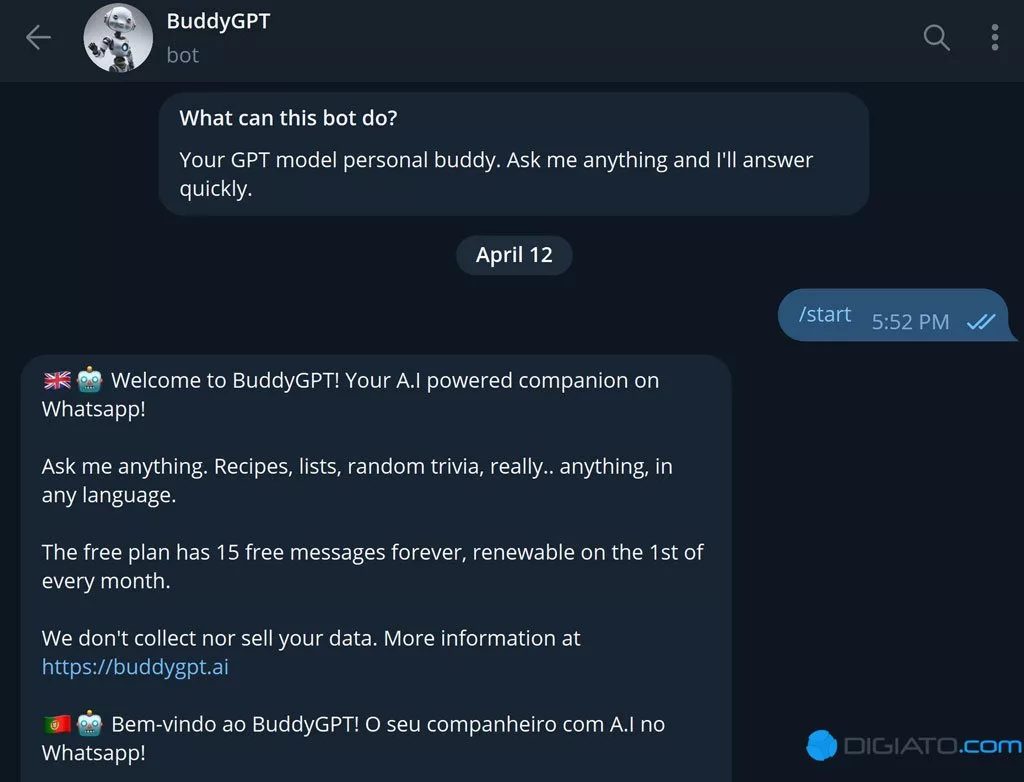Open the three-dot options menu
This screenshot has width=1024, height=782.
[x=995, y=37]
